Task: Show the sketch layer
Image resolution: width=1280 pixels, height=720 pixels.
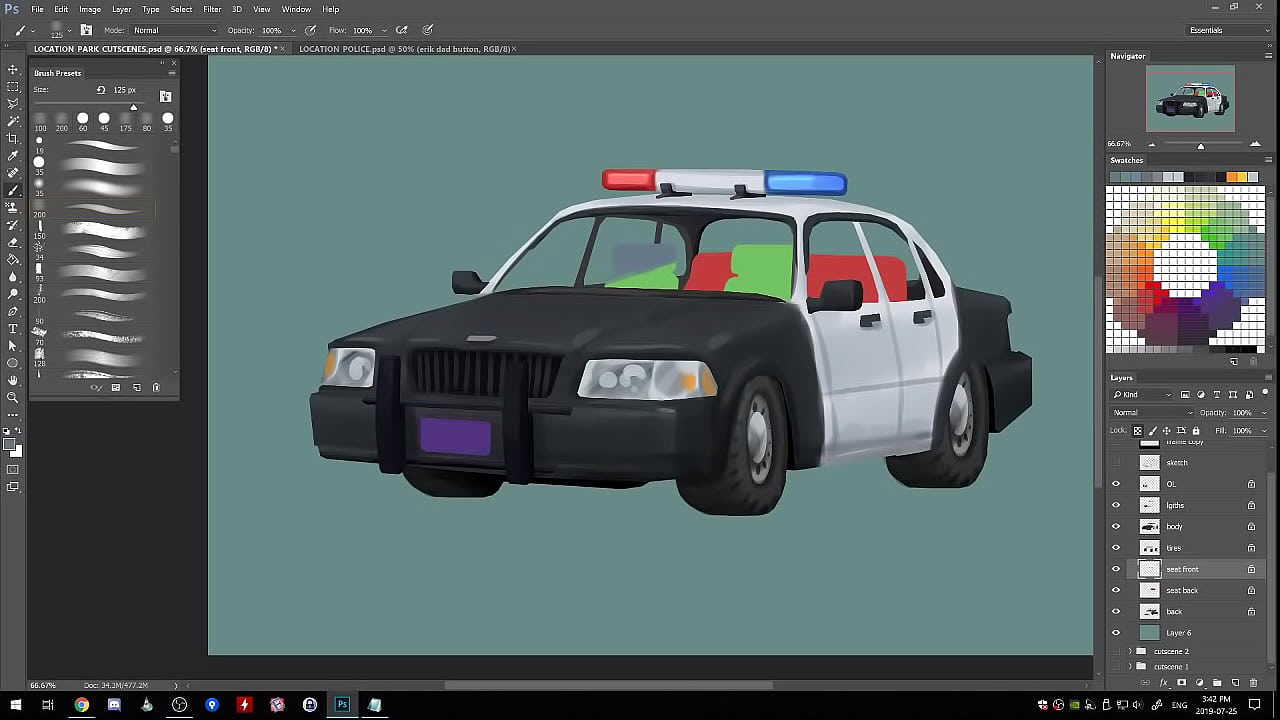Action: click(1116, 463)
